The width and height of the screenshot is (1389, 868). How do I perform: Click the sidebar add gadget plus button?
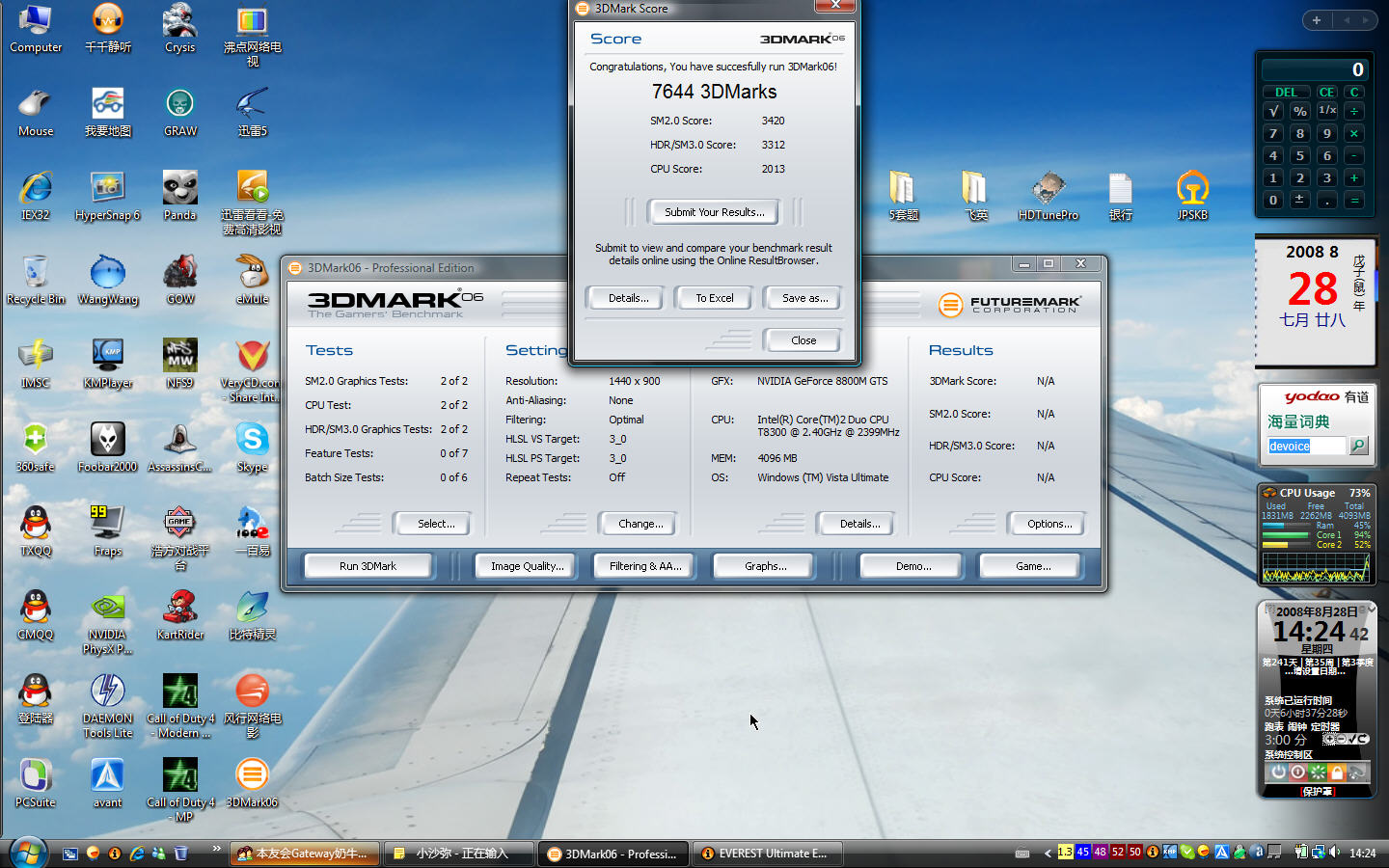(1316, 20)
